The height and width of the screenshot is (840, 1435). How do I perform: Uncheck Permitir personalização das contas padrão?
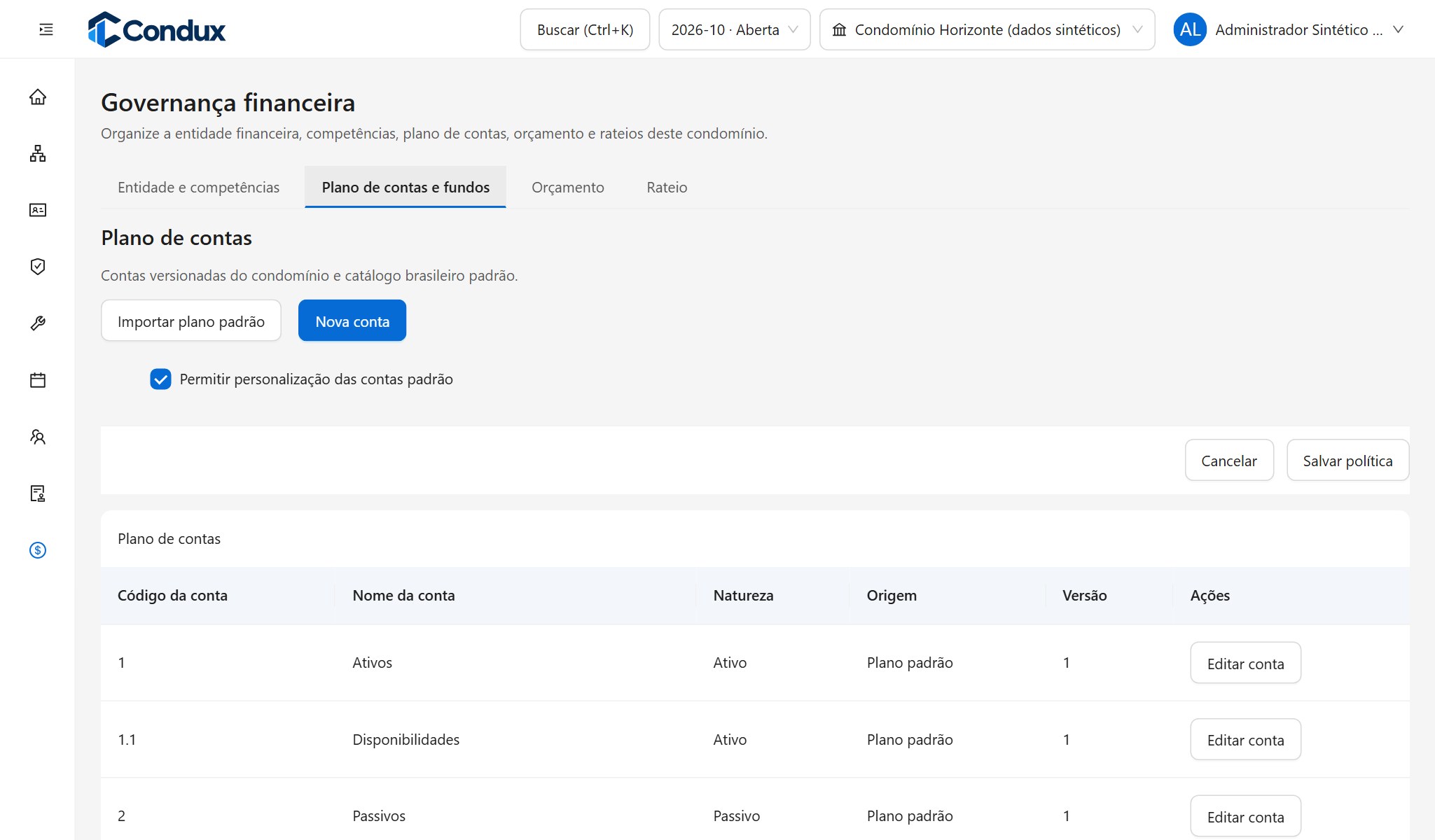pyautogui.click(x=160, y=379)
